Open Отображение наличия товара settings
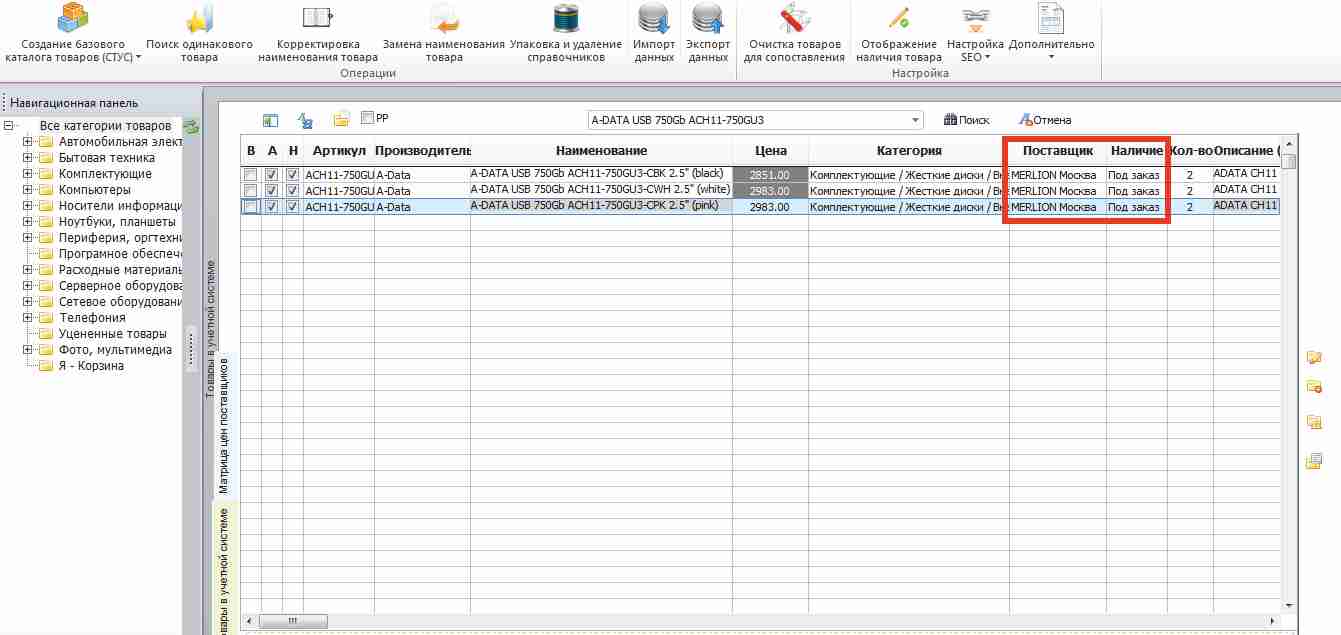 (898, 33)
